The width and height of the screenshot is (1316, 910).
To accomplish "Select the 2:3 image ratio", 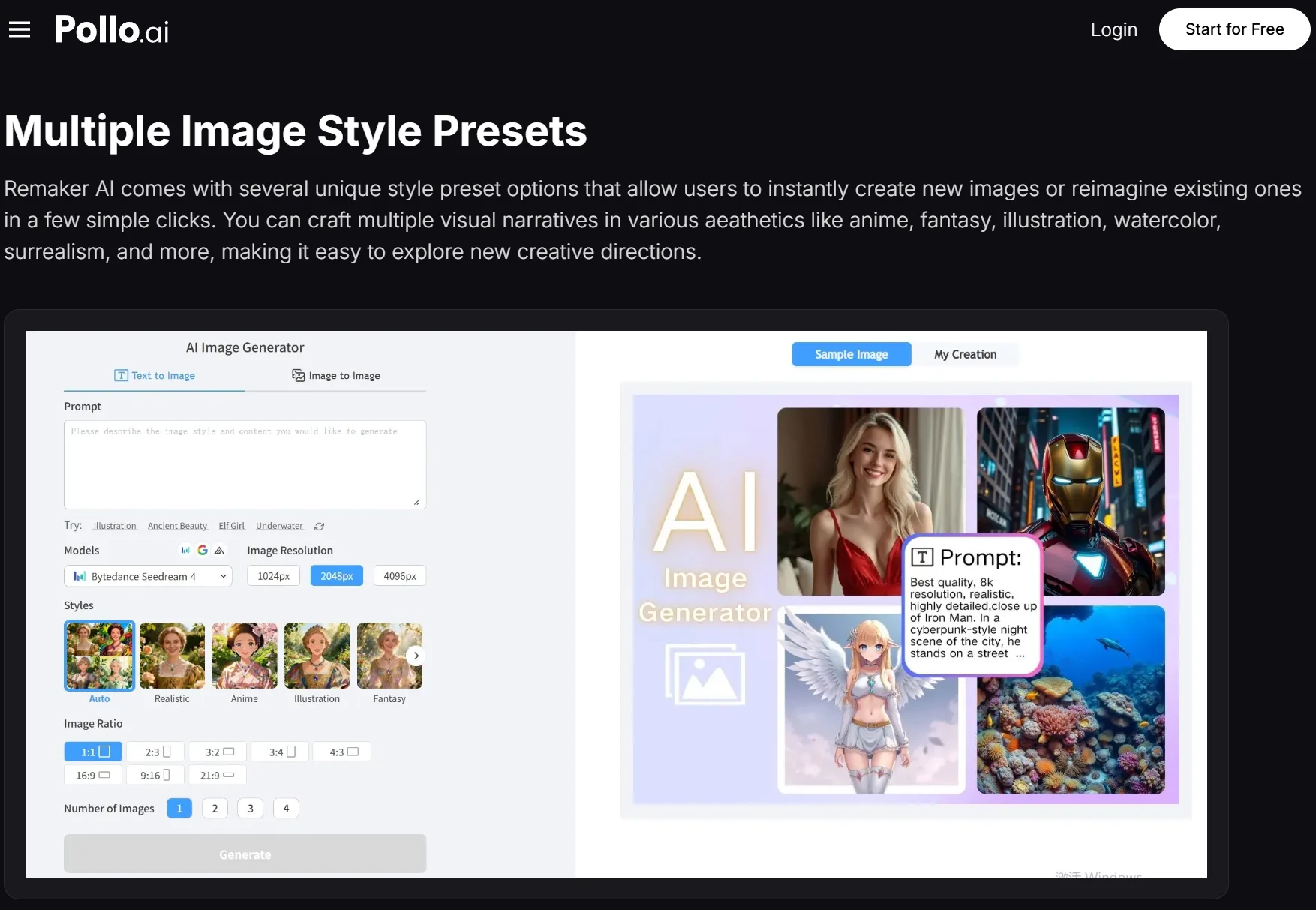I will pos(155,752).
